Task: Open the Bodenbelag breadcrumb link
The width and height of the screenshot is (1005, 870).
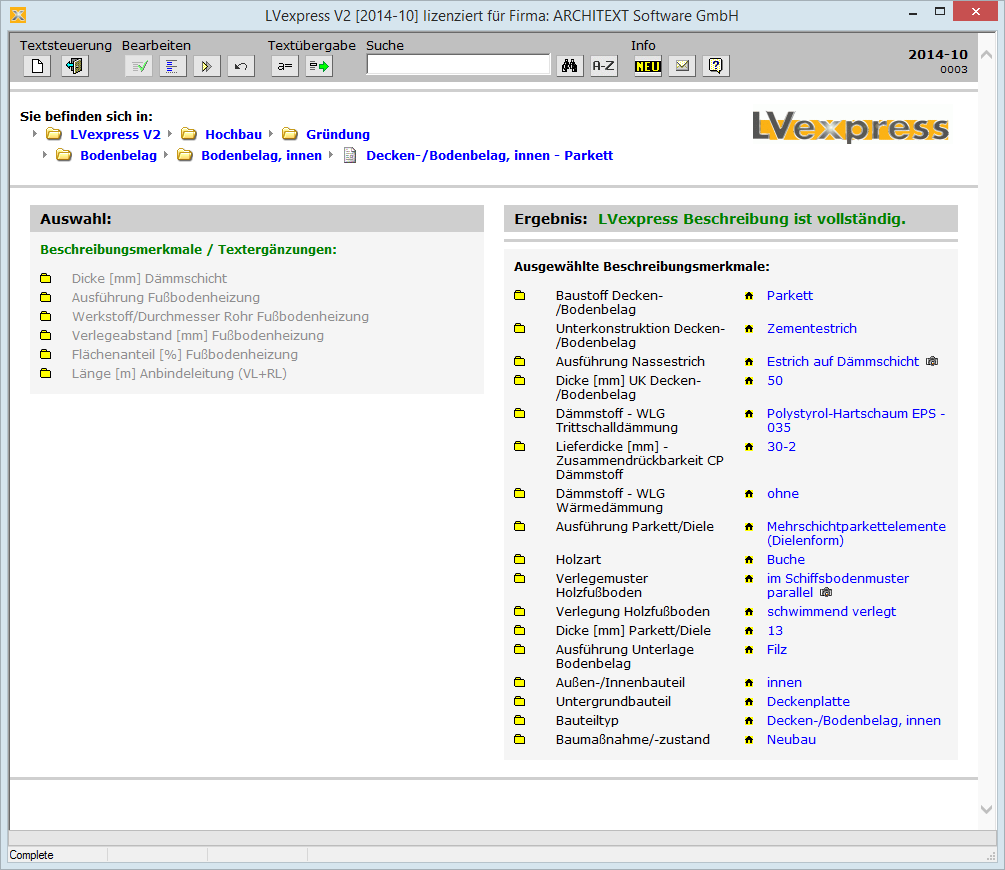Action: point(119,156)
